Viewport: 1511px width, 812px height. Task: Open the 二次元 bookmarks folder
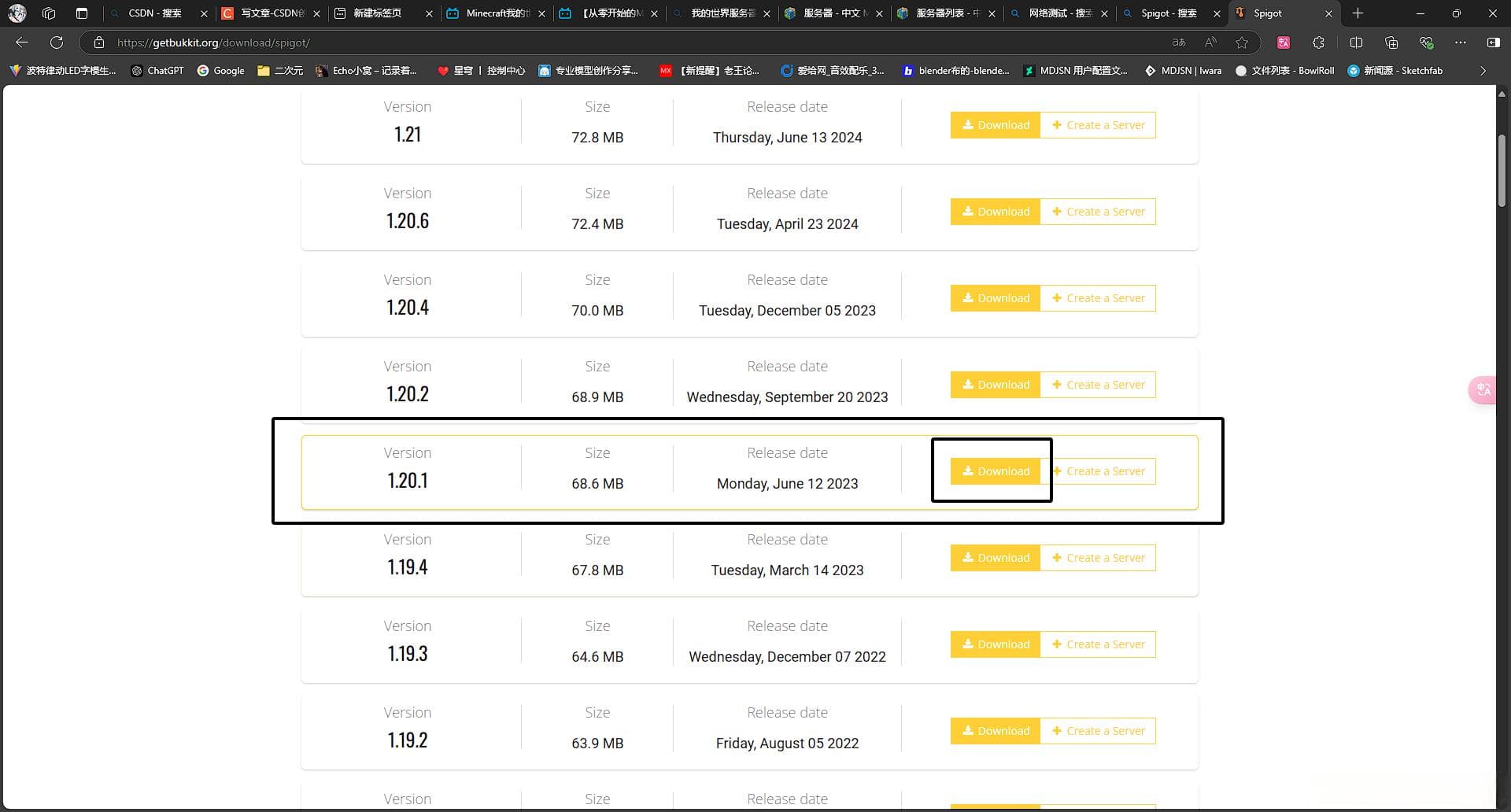click(x=280, y=71)
